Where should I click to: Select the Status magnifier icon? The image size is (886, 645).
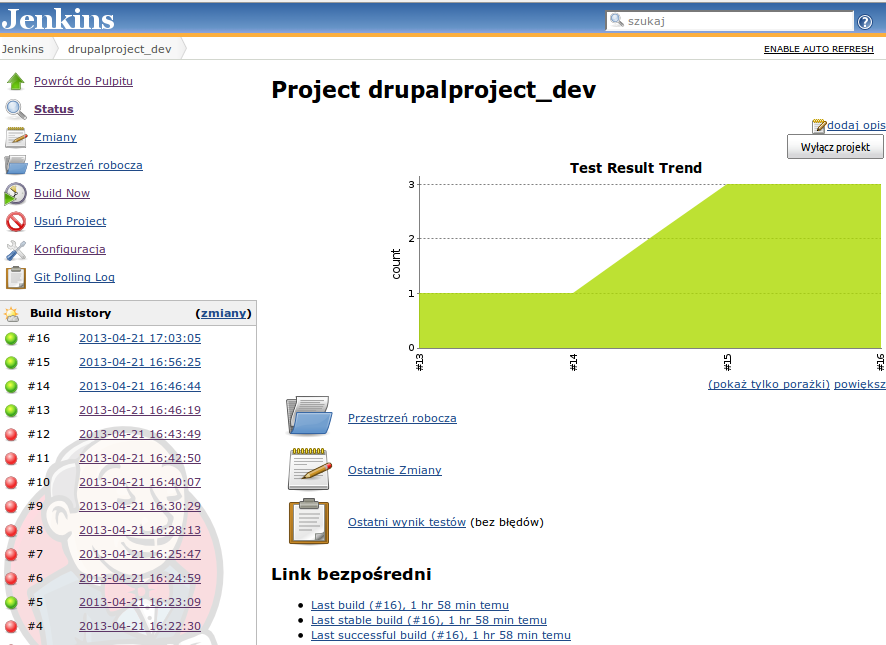coord(13,109)
